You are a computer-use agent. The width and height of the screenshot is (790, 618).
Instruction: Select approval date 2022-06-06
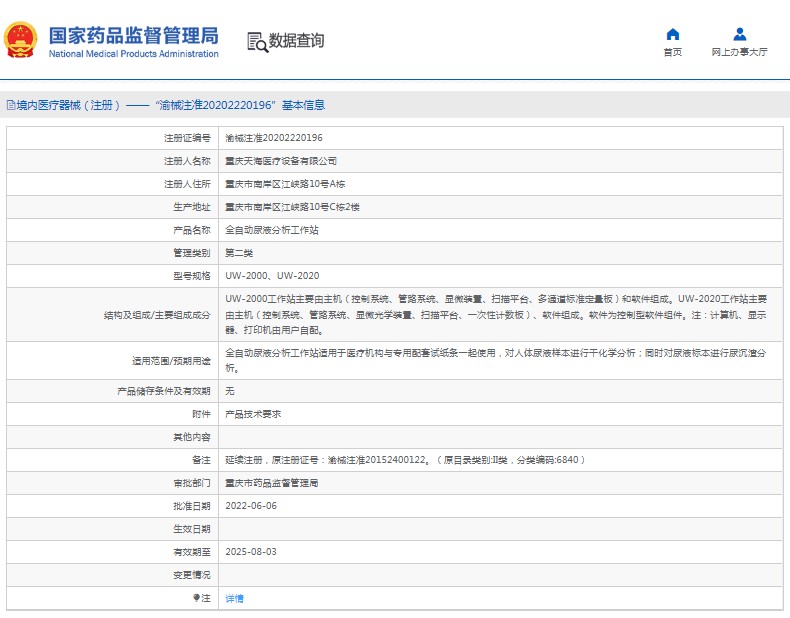[x=251, y=506]
